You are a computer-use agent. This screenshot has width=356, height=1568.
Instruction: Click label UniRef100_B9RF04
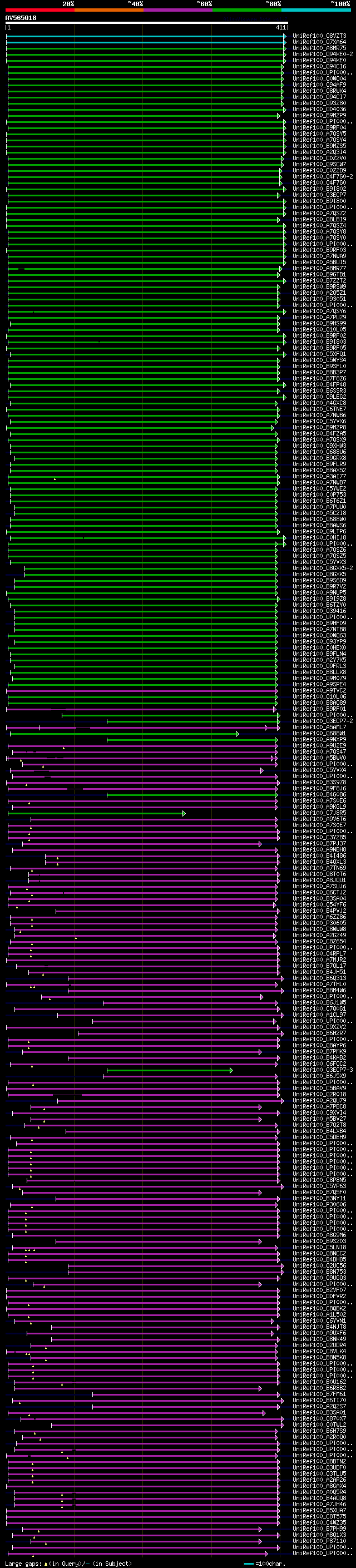tap(319, 128)
